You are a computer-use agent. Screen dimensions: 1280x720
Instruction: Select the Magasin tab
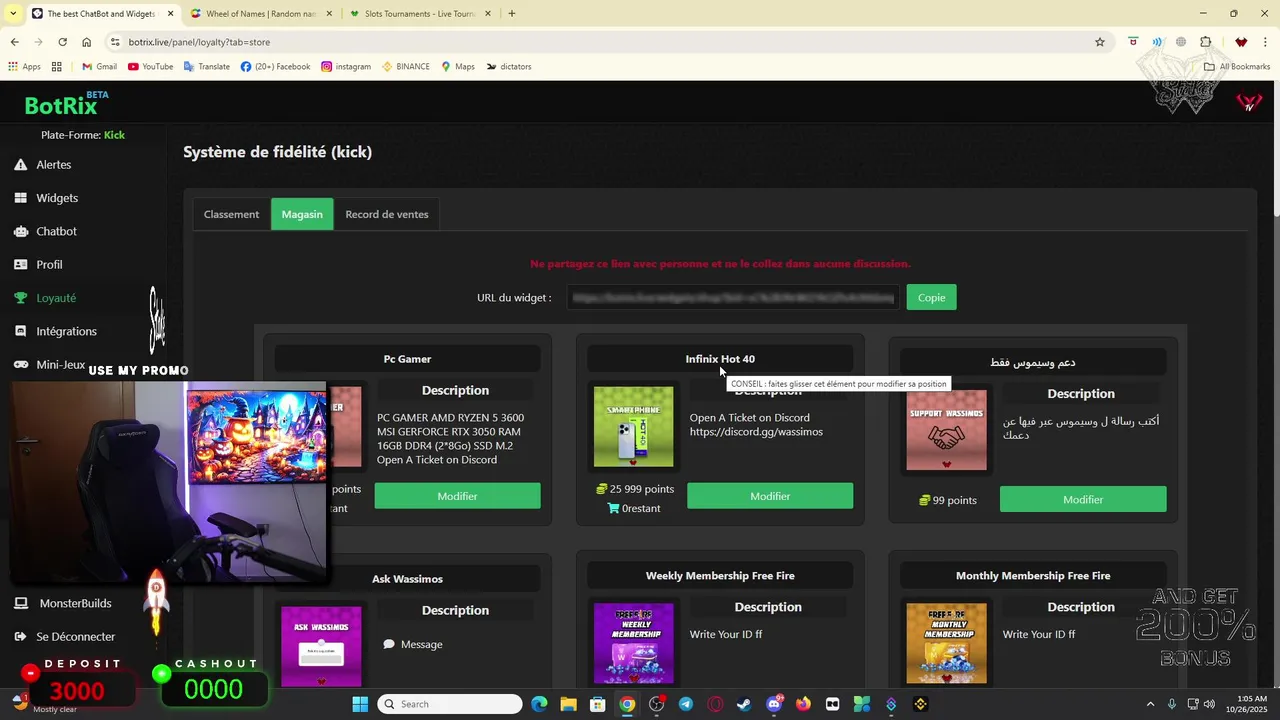point(302,214)
